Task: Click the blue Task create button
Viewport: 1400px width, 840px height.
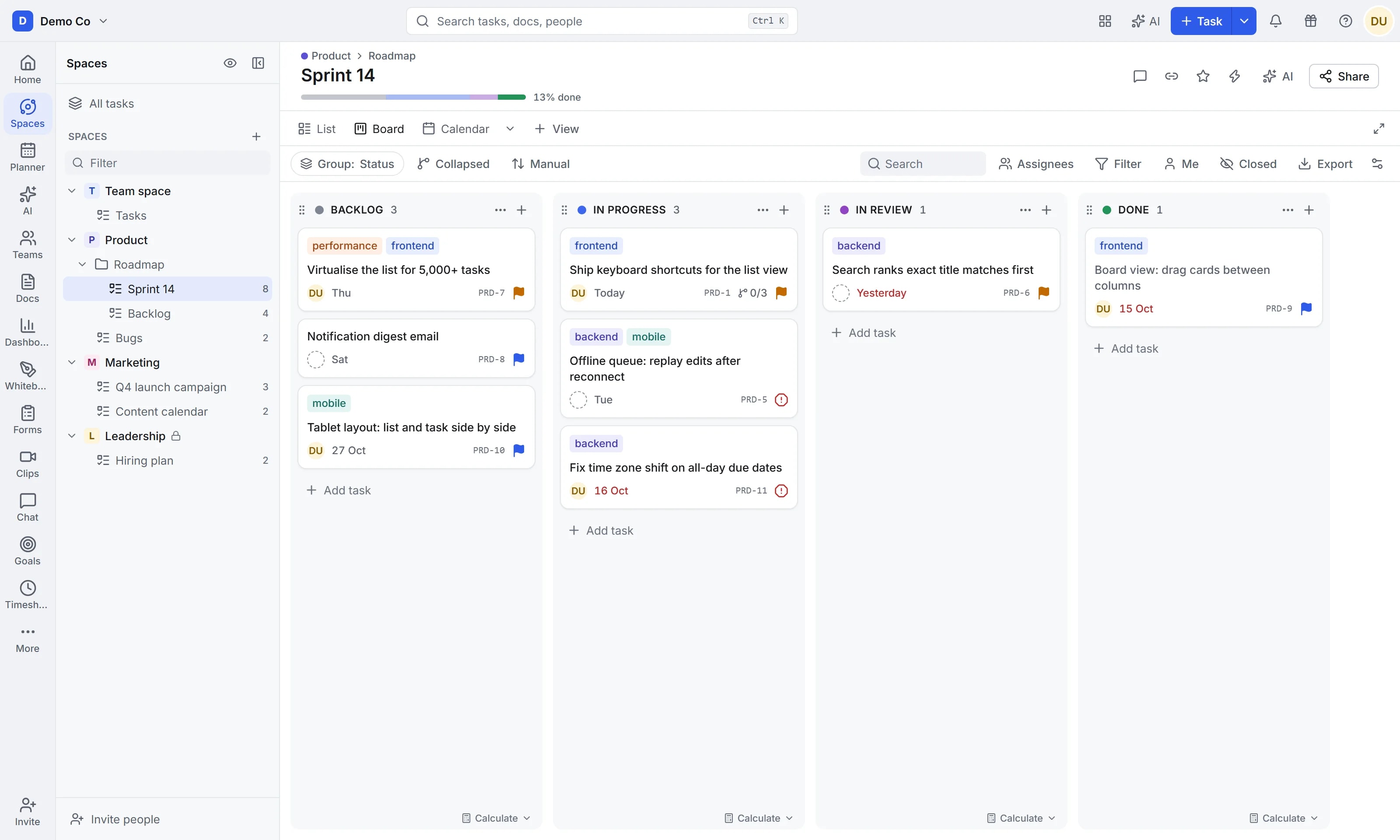Action: pos(1201,21)
